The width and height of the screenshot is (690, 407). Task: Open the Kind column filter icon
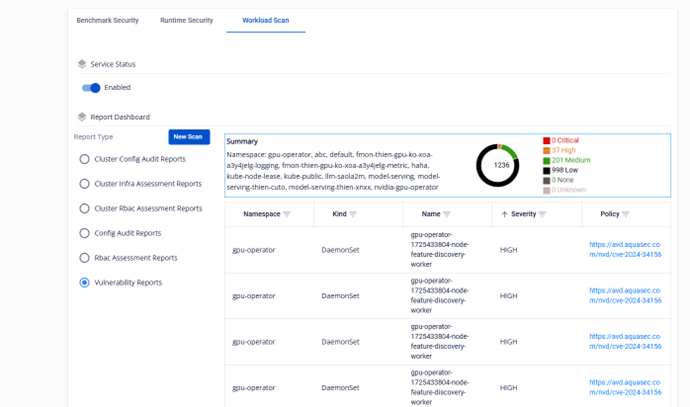click(353, 214)
